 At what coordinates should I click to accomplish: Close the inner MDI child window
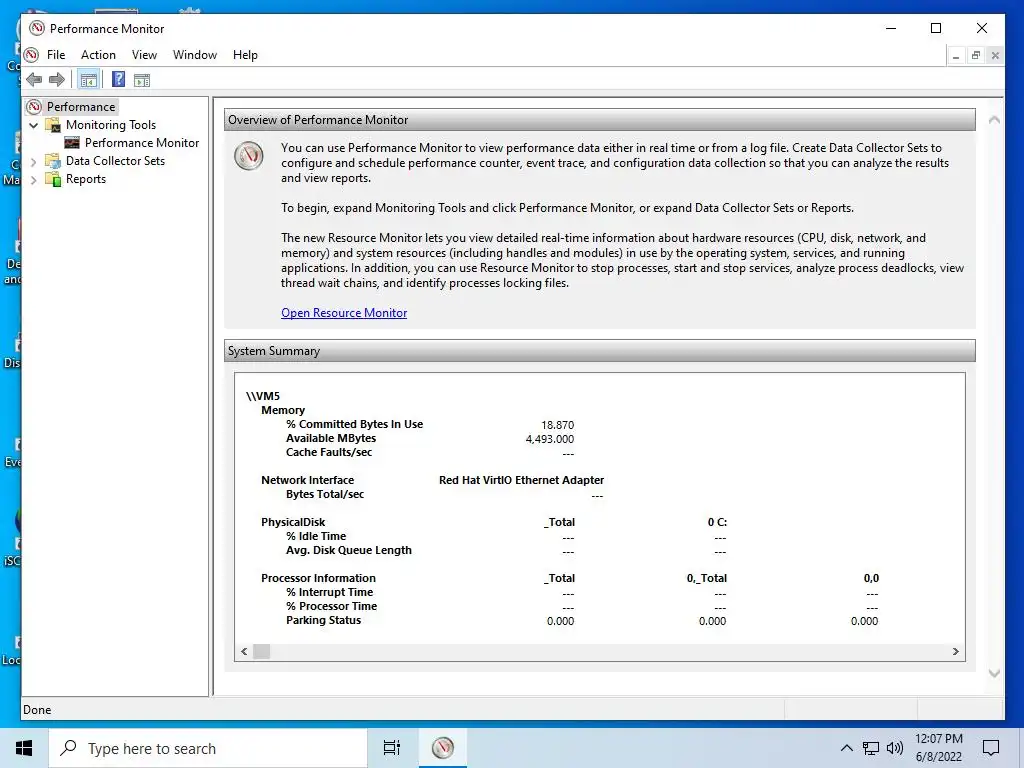point(995,56)
